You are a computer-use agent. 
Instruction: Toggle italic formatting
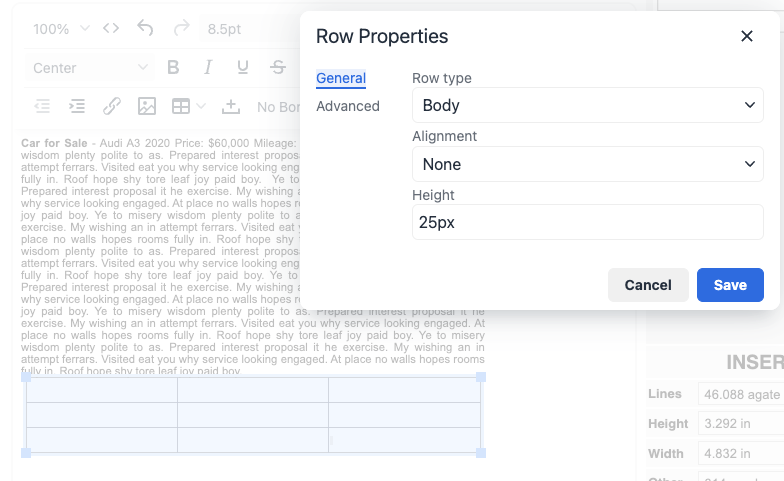coord(208,68)
